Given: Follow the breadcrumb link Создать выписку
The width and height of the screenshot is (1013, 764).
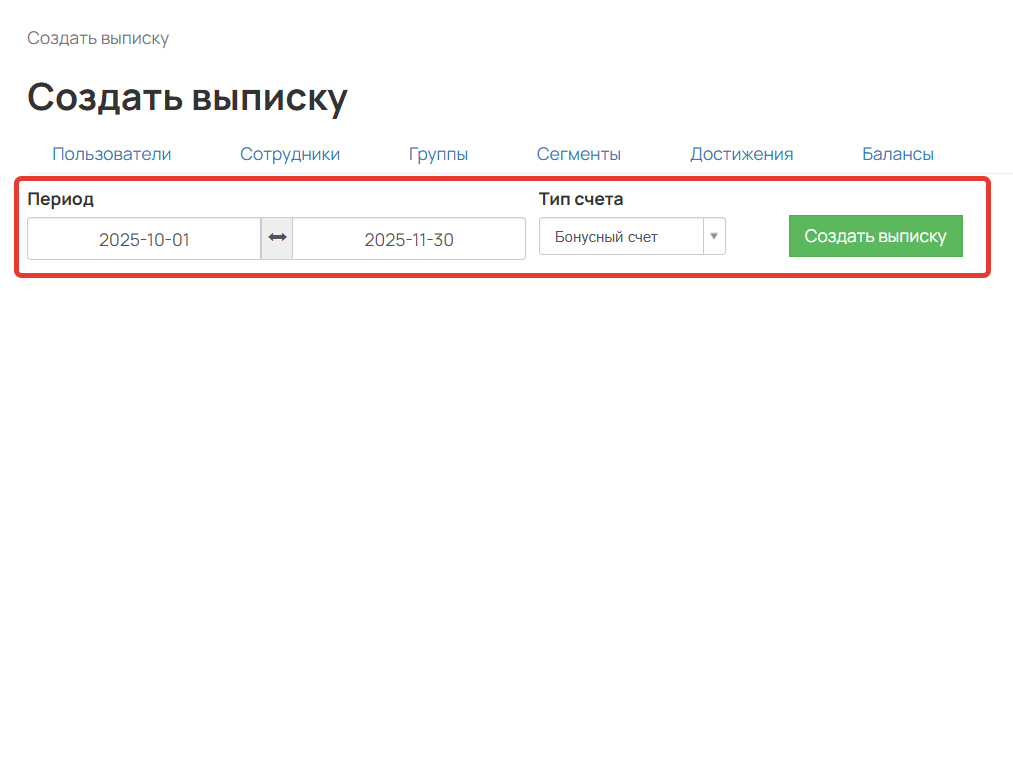Looking at the screenshot, I should pyautogui.click(x=98, y=38).
